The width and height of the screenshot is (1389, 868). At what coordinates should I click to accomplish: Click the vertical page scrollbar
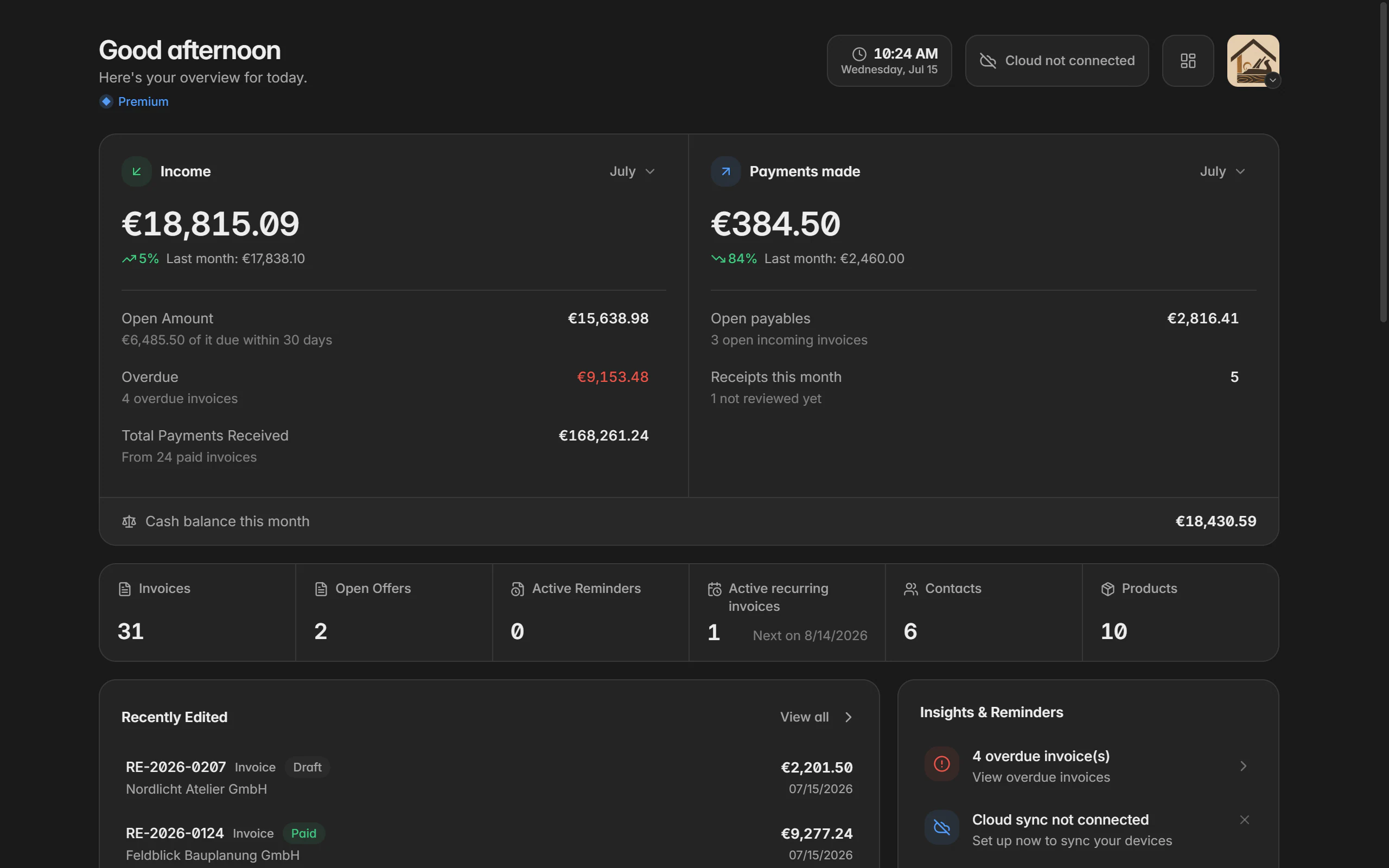[1383, 161]
